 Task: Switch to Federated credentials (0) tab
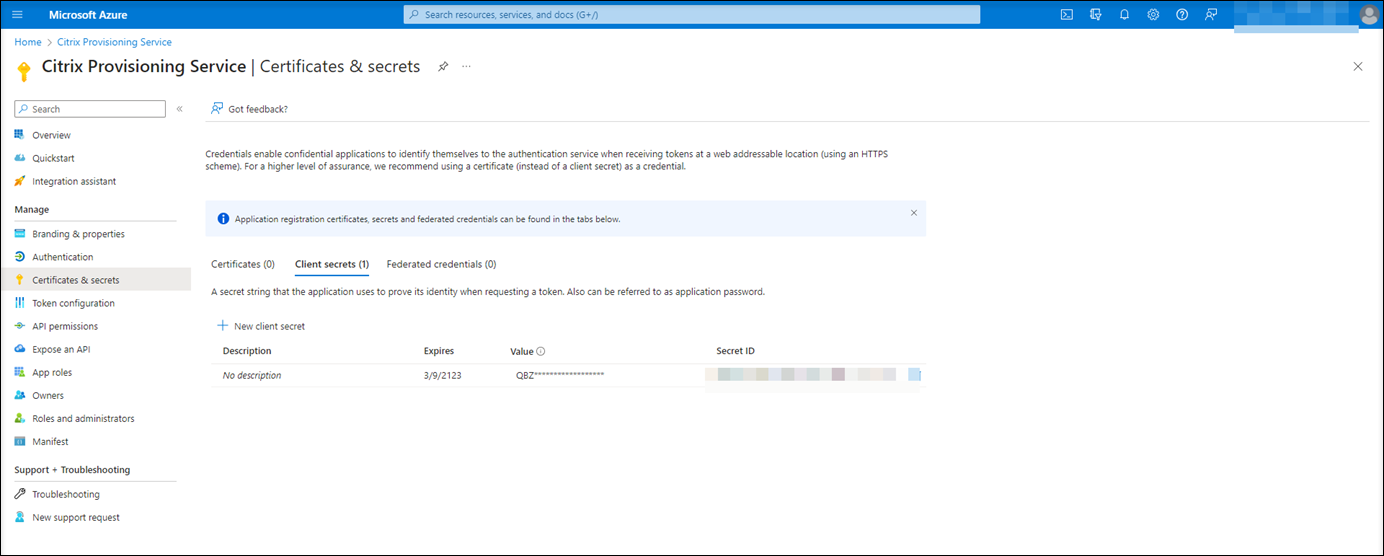coord(441,264)
